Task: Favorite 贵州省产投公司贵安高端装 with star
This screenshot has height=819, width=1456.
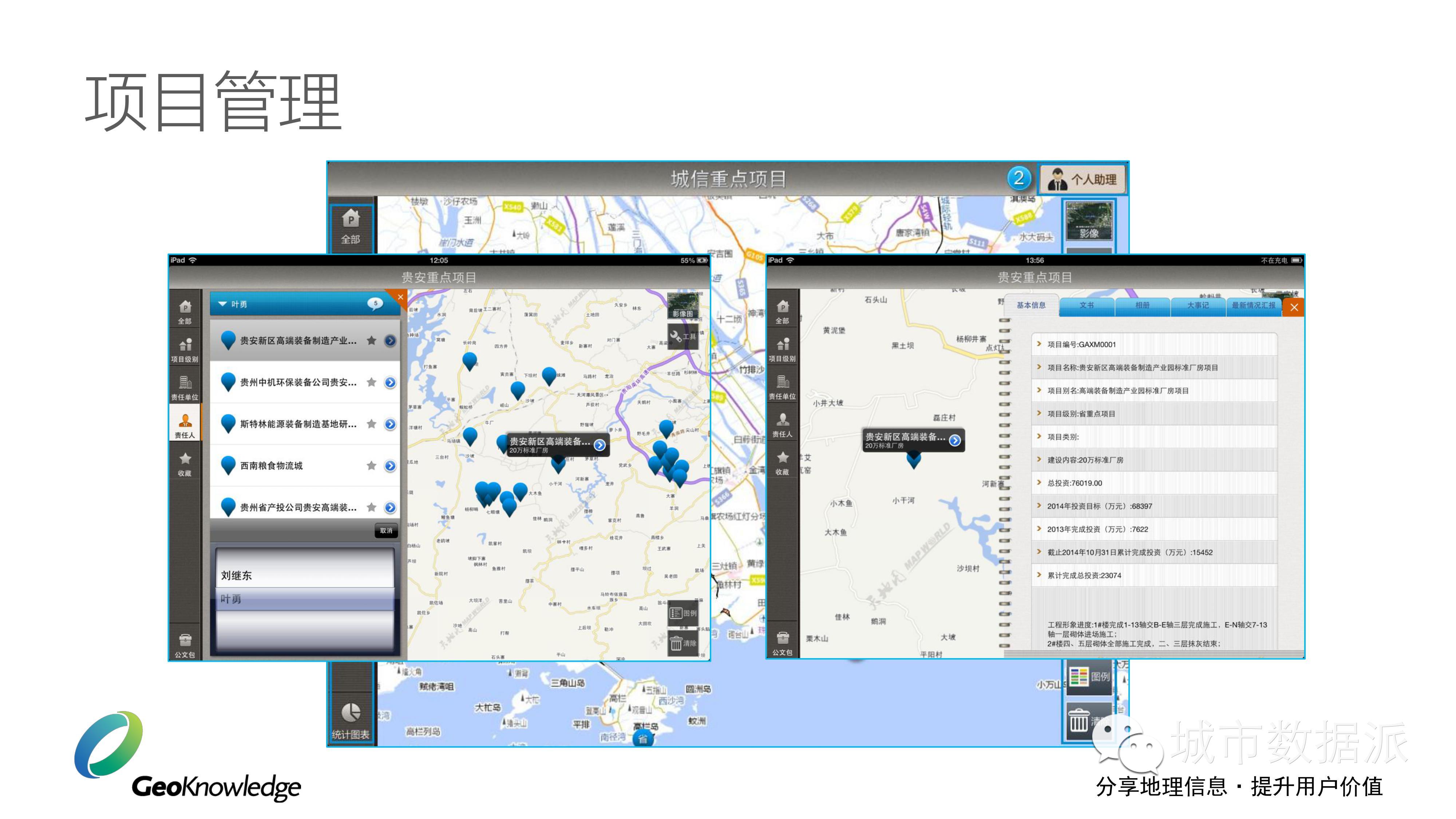Action: pos(371,507)
